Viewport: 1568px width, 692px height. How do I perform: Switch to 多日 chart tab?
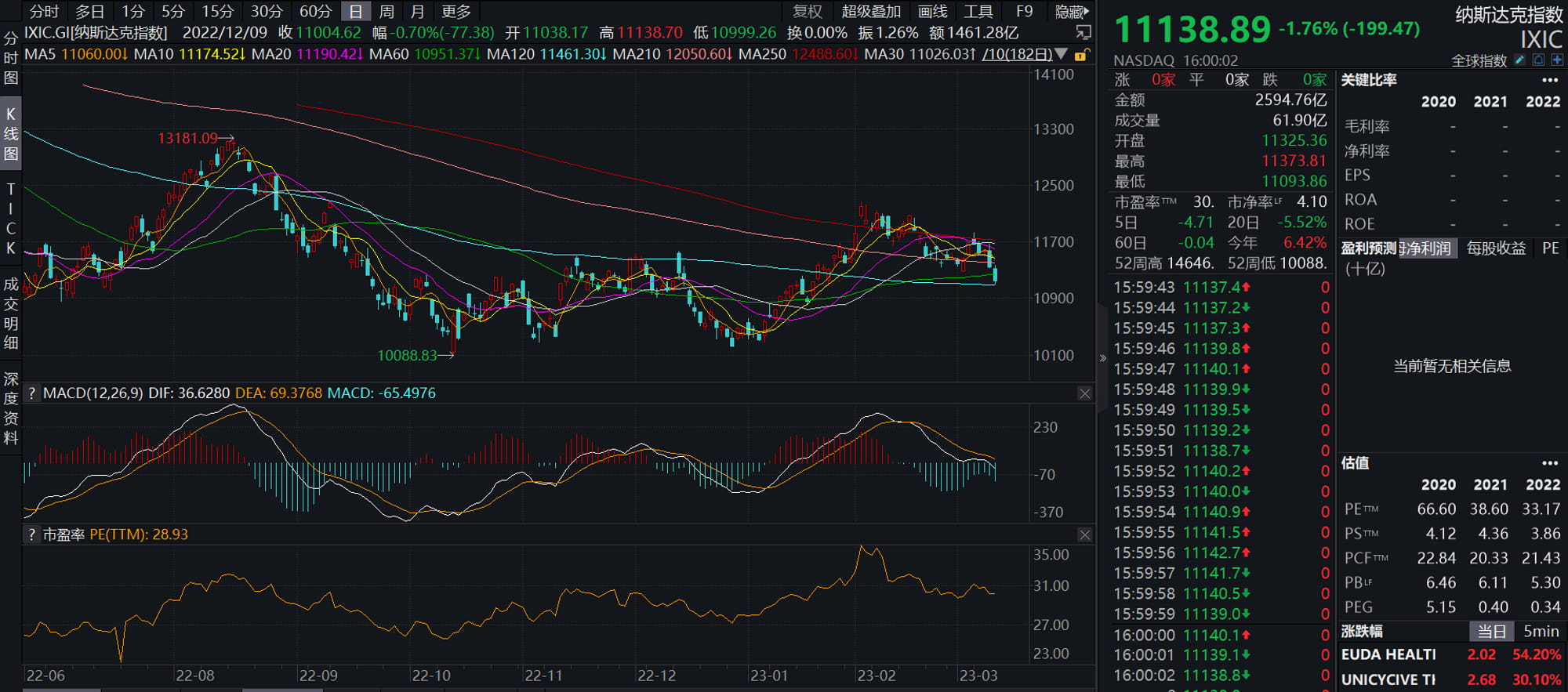point(90,11)
